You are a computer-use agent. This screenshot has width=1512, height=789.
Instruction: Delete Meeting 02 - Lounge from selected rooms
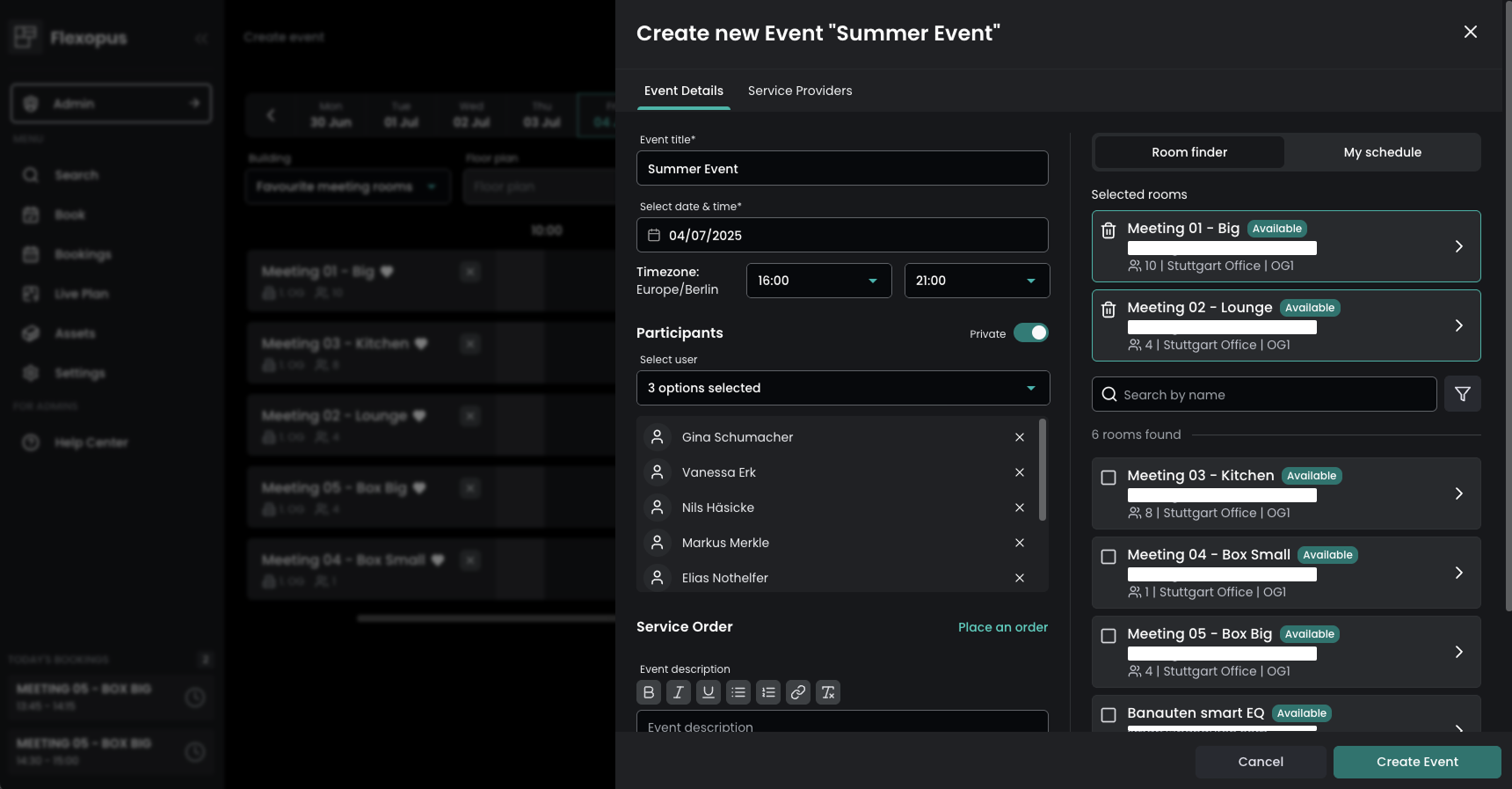(1109, 310)
